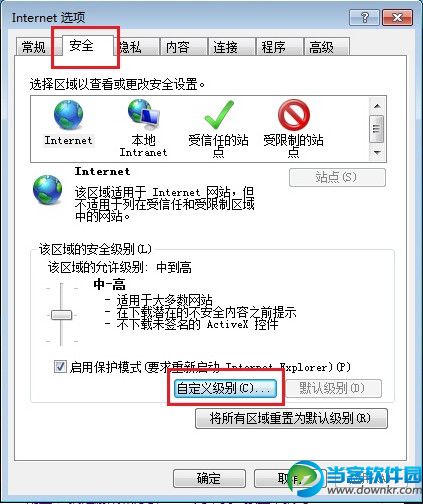Switch to the 常规 tab
423x504 pixels.
point(33,47)
